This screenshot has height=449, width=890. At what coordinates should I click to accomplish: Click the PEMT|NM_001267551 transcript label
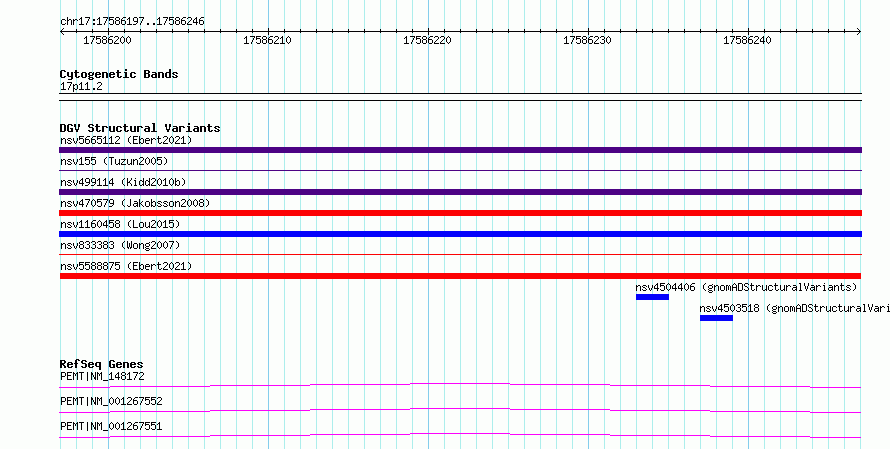click(111, 426)
